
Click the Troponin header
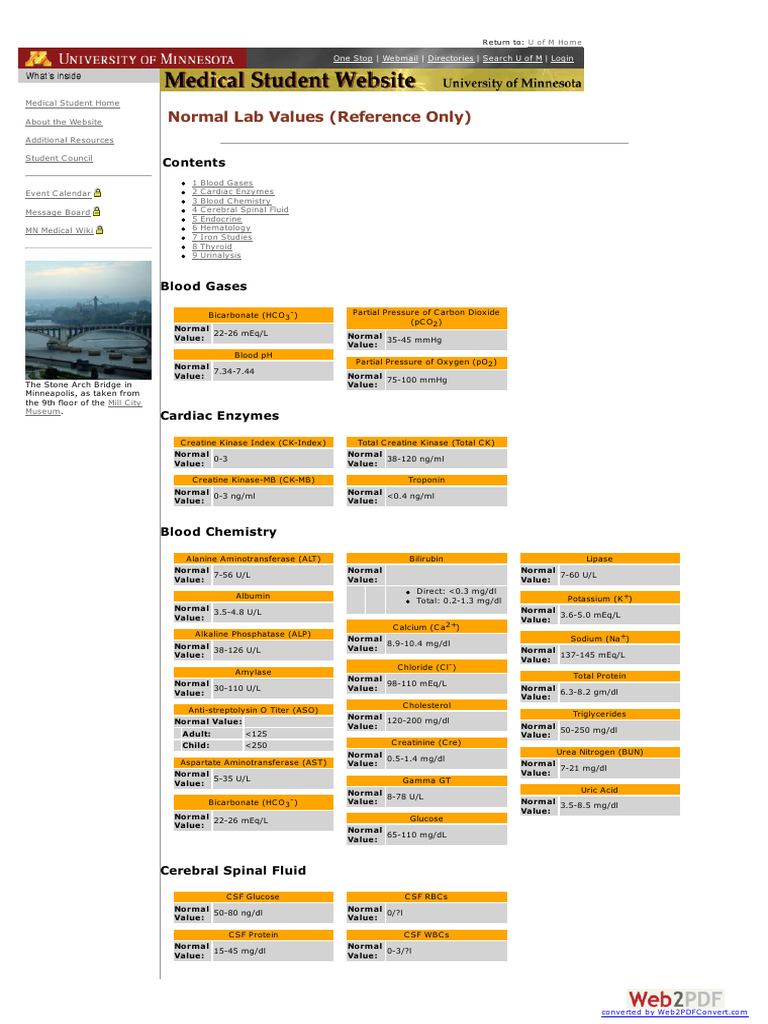pos(426,480)
